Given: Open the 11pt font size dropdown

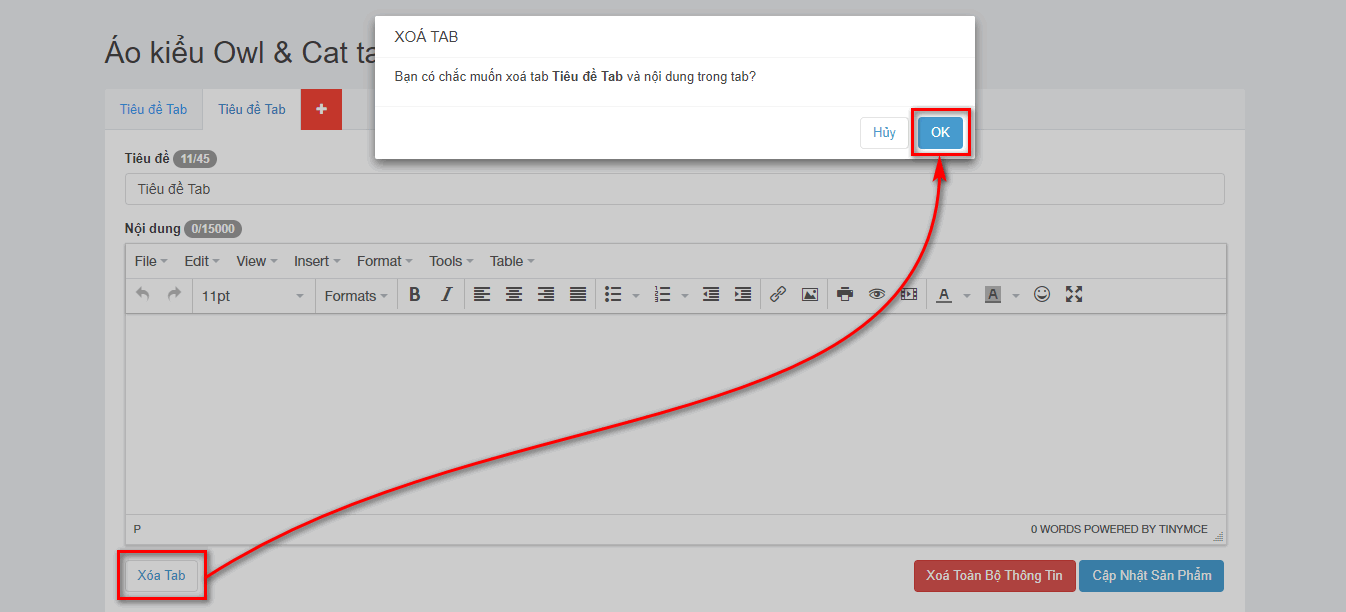Looking at the screenshot, I should (252, 296).
